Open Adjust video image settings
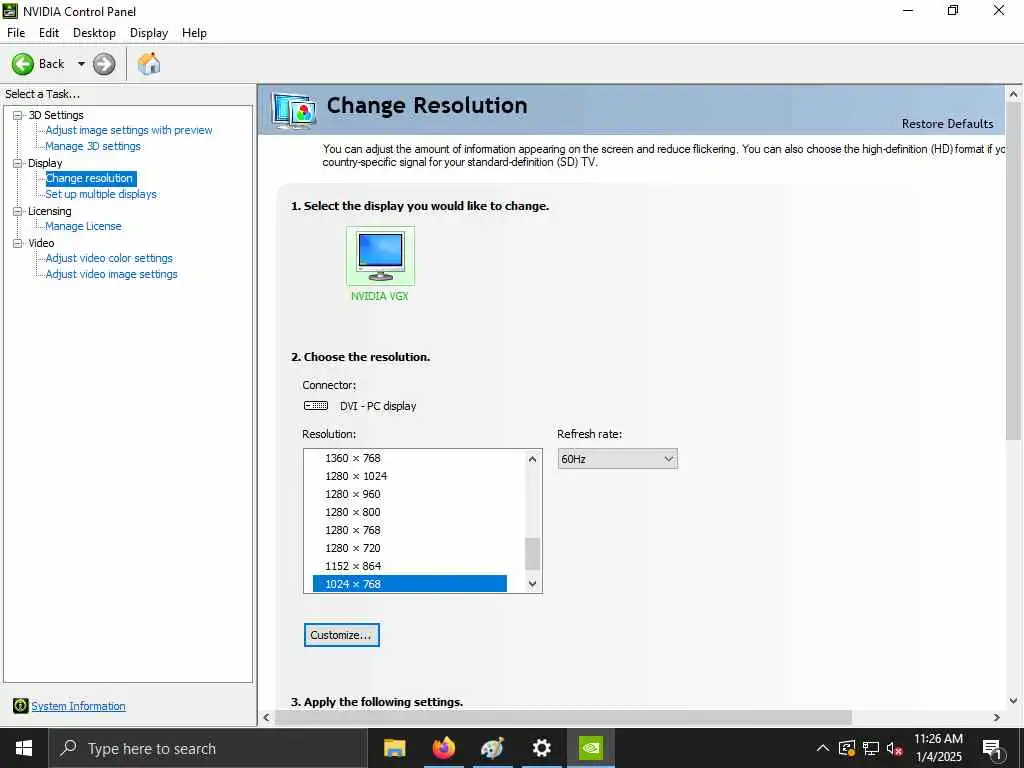The image size is (1024, 768). [112, 274]
